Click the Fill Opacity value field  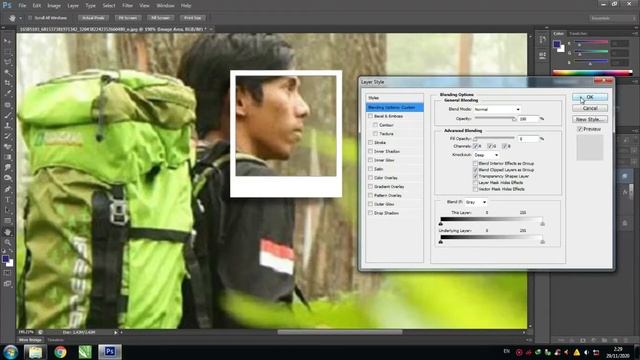(x=528, y=139)
